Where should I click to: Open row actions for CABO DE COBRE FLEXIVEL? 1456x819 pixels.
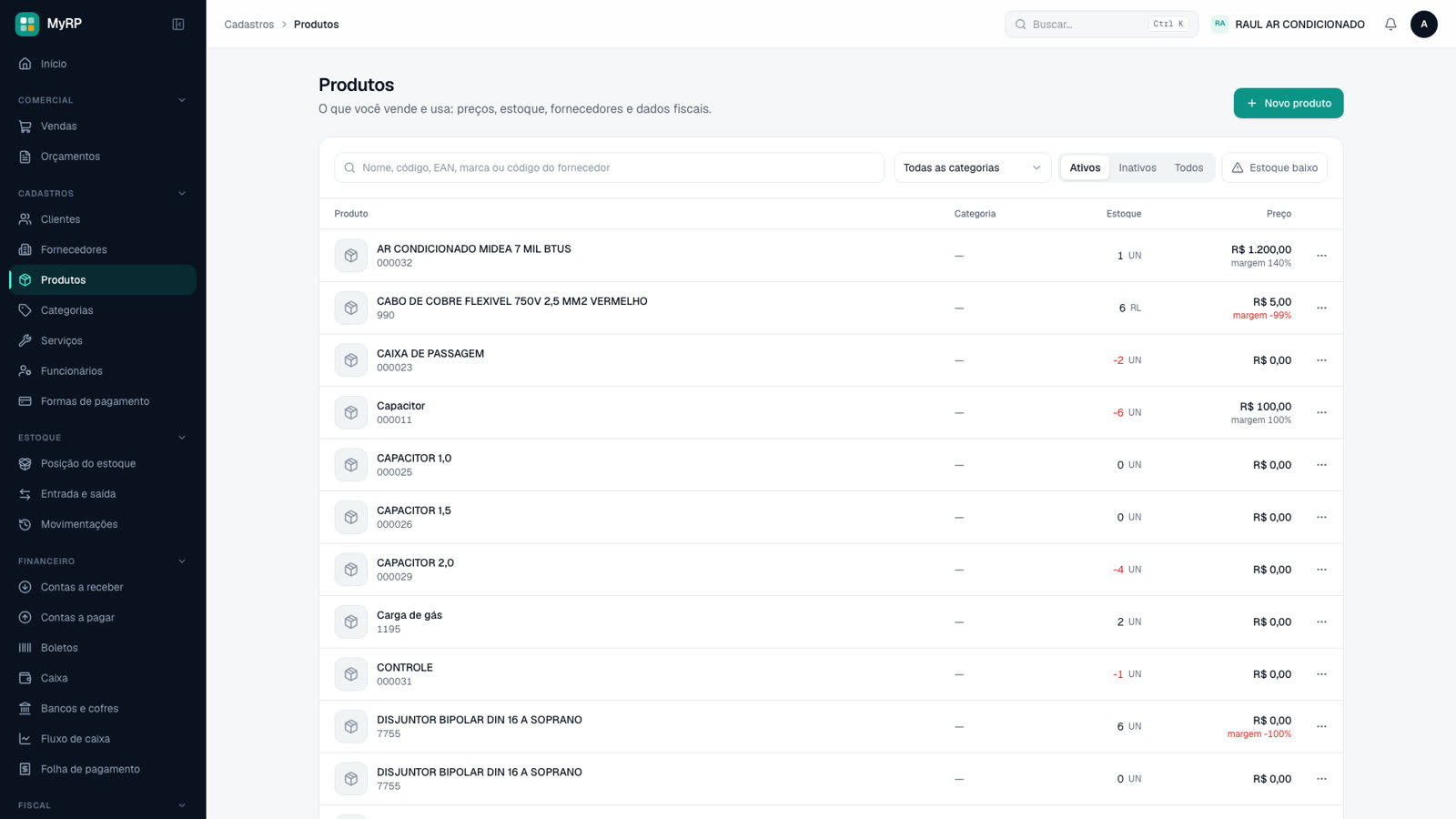[1321, 308]
